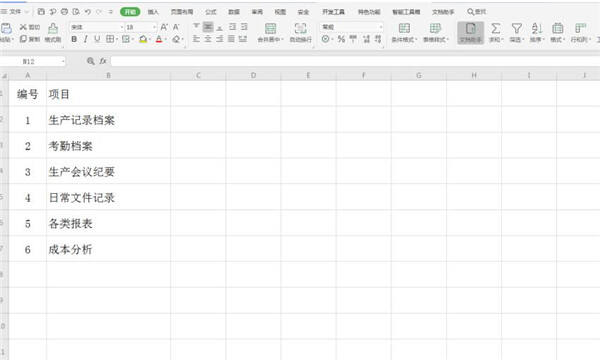Click the Name Box showing B12
This screenshot has width=600, height=360.
point(33,61)
